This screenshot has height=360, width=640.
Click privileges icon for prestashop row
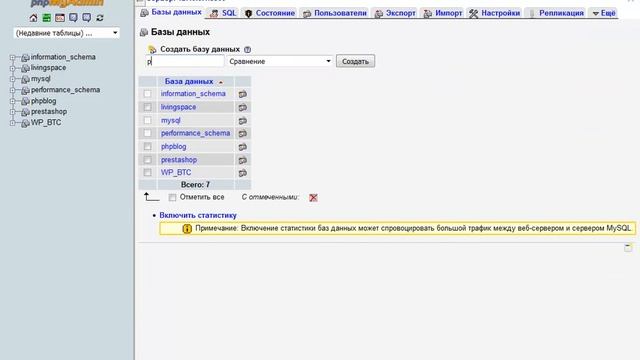[242, 160]
